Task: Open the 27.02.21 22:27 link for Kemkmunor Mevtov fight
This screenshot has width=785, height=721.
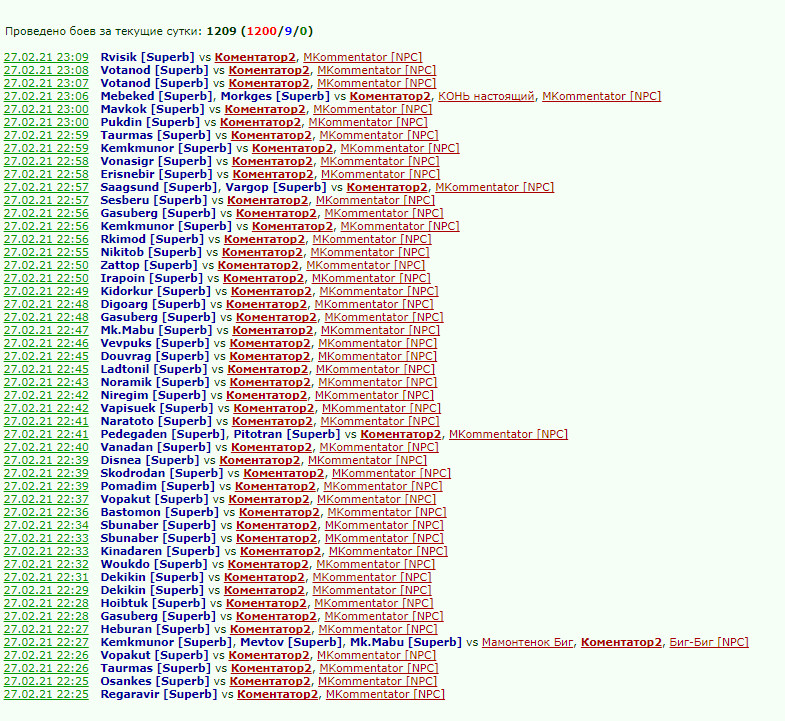Action: point(46,643)
